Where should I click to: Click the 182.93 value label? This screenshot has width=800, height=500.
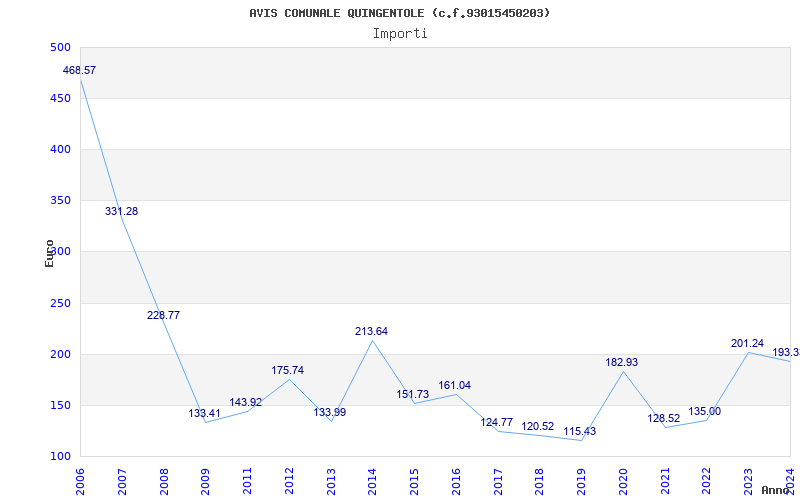(x=622, y=363)
